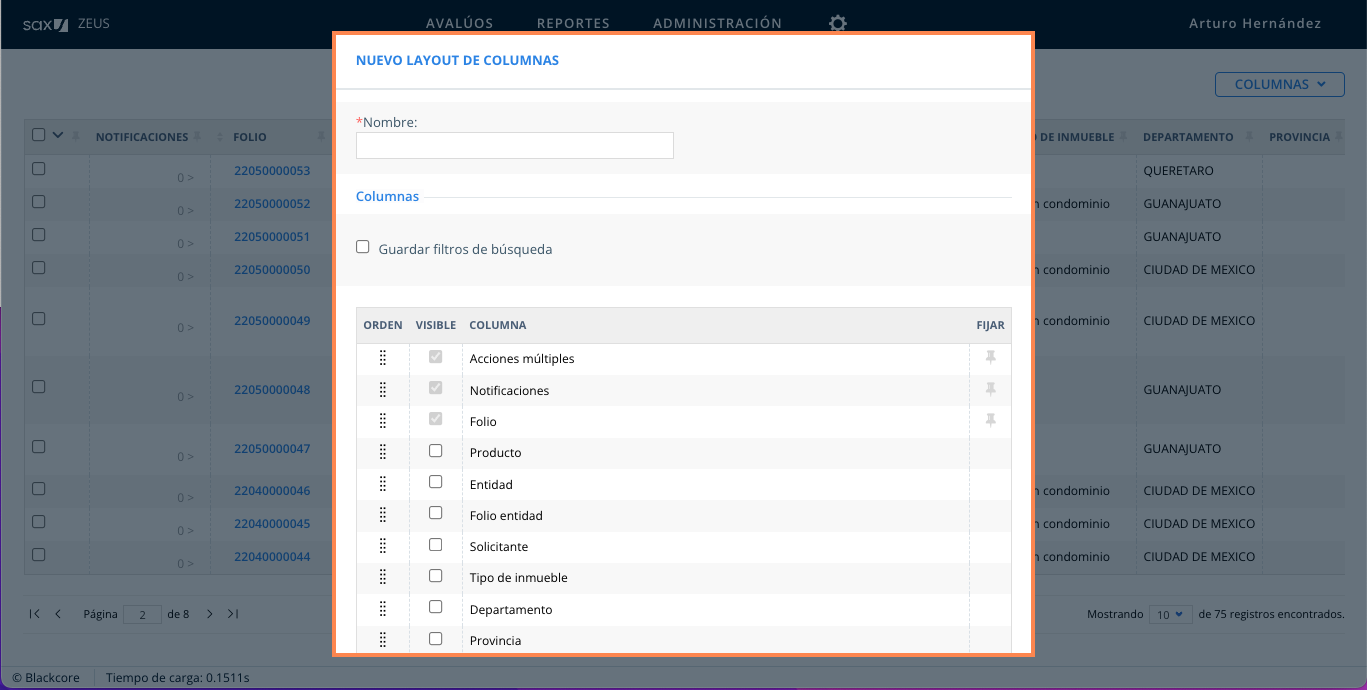Open folio link 22050000047
Viewport: 1367px width, 690px height.
[272, 449]
